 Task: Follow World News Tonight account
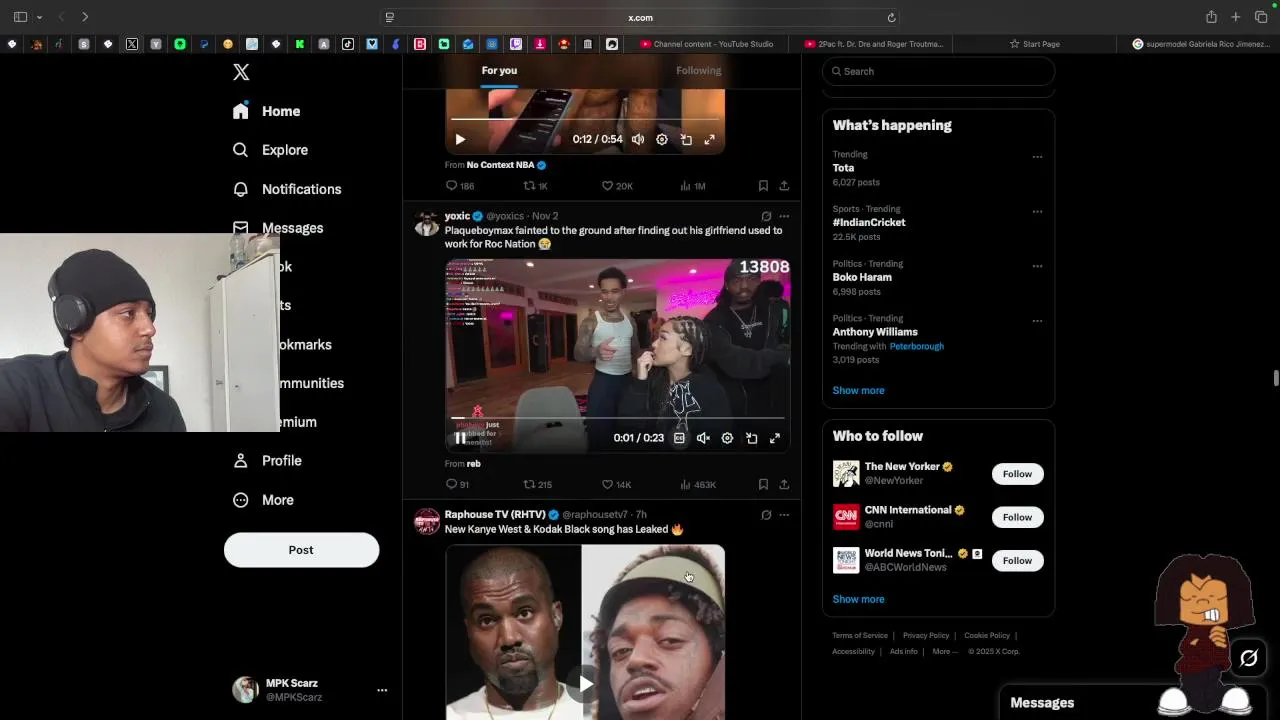[1017, 560]
